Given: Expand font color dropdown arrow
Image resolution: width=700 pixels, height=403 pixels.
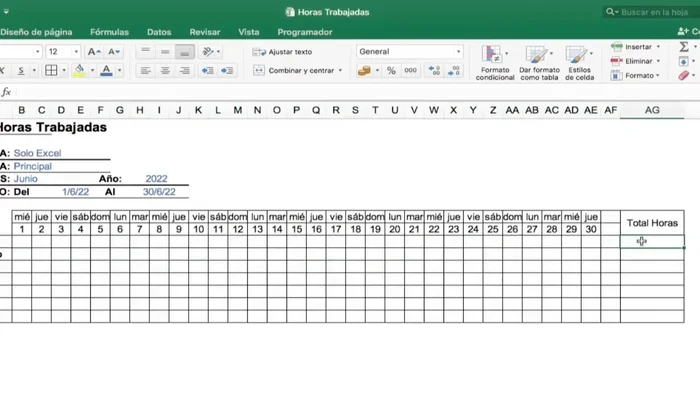Looking at the screenshot, I should 119,71.
